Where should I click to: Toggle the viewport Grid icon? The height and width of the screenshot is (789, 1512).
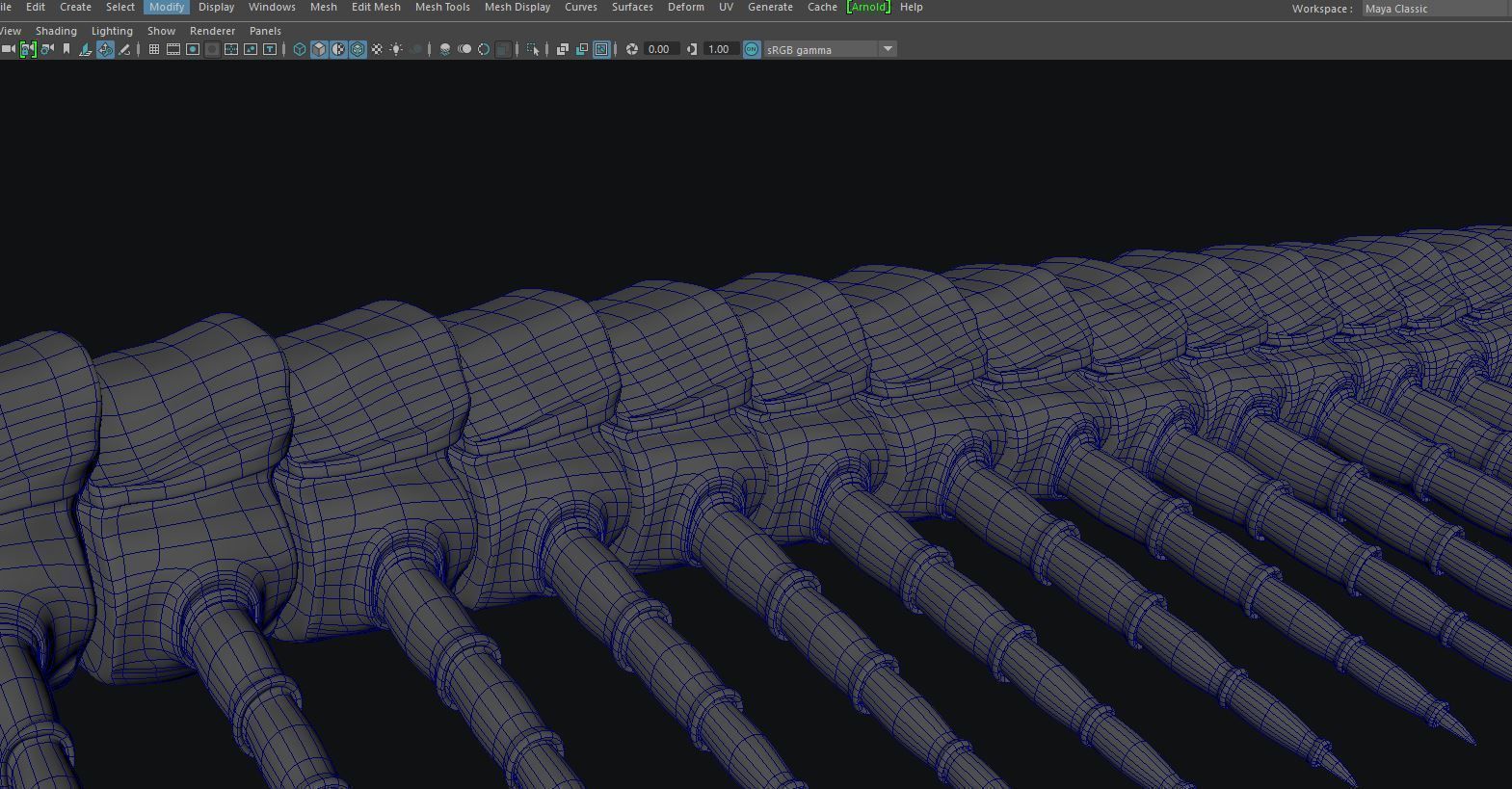[154, 49]
